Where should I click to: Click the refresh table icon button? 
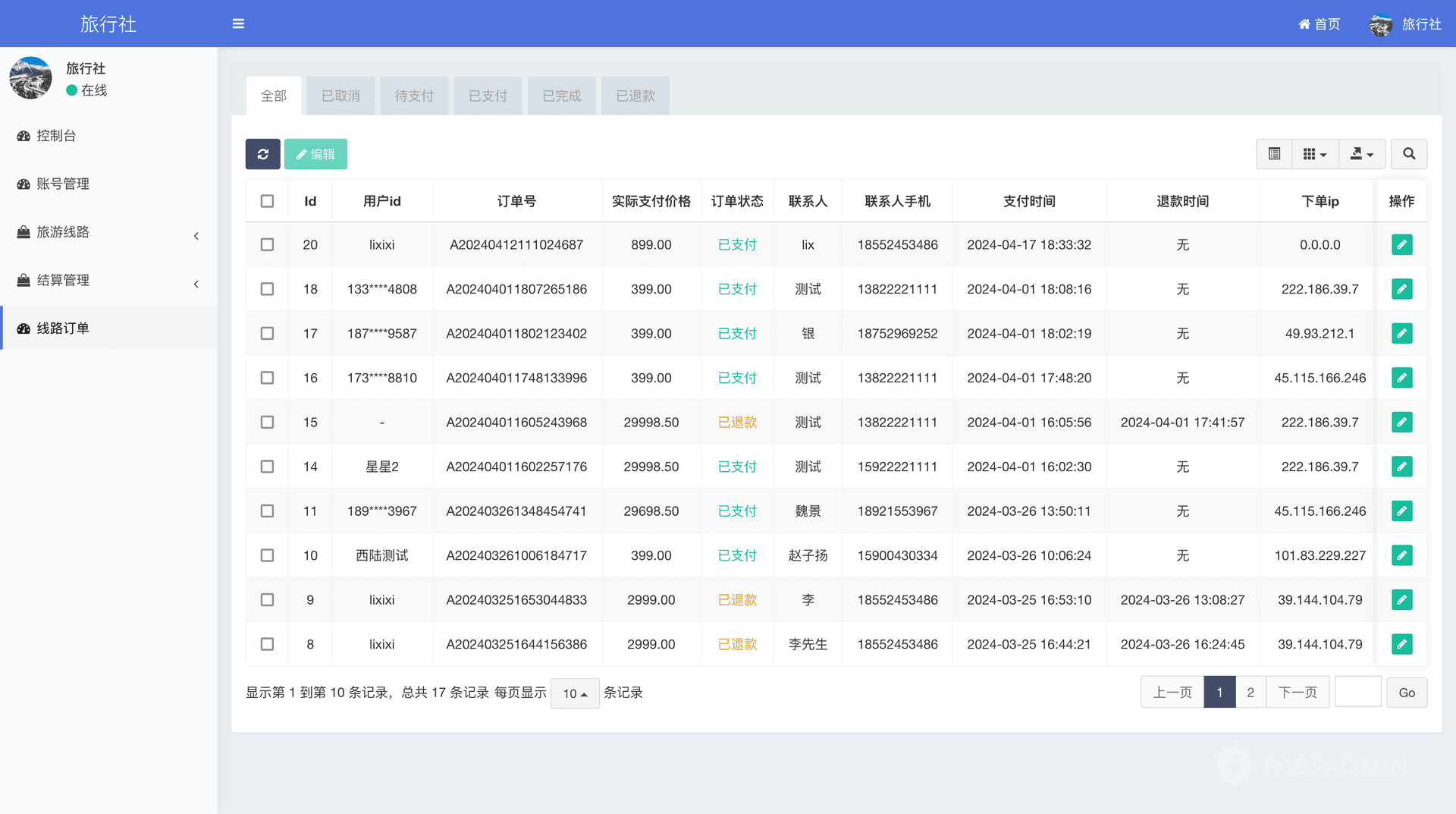(262, 154)
